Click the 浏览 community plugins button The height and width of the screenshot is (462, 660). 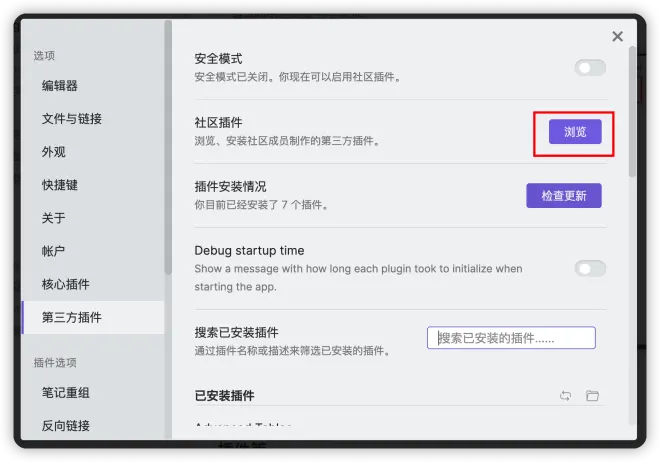coord(575,132)
